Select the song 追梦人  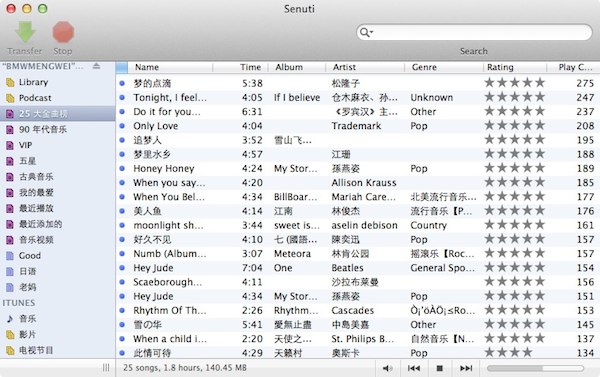pyautogui.click(x=147, y=140)
